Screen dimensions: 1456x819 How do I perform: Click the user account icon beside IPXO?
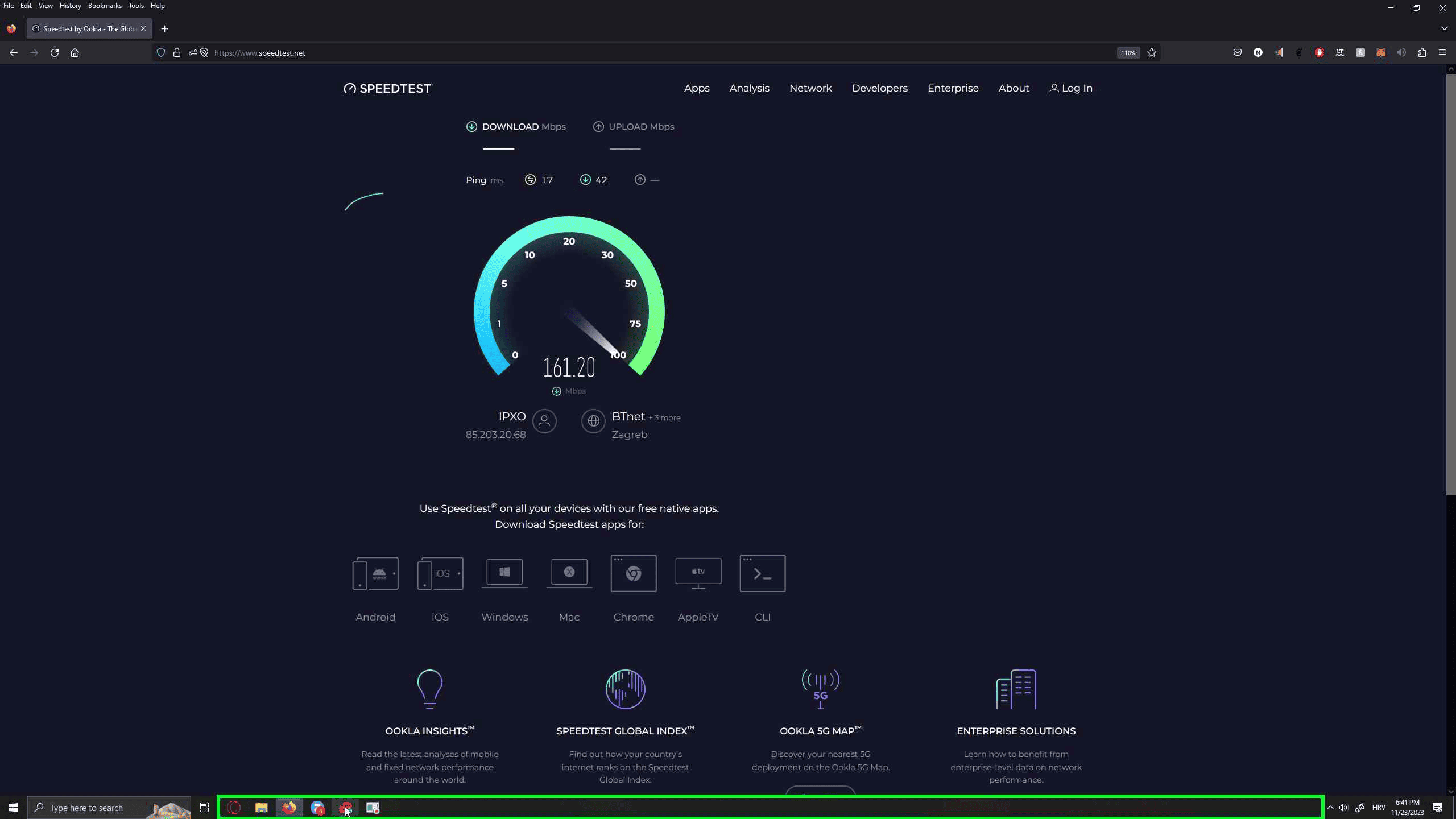pos(544,421)
